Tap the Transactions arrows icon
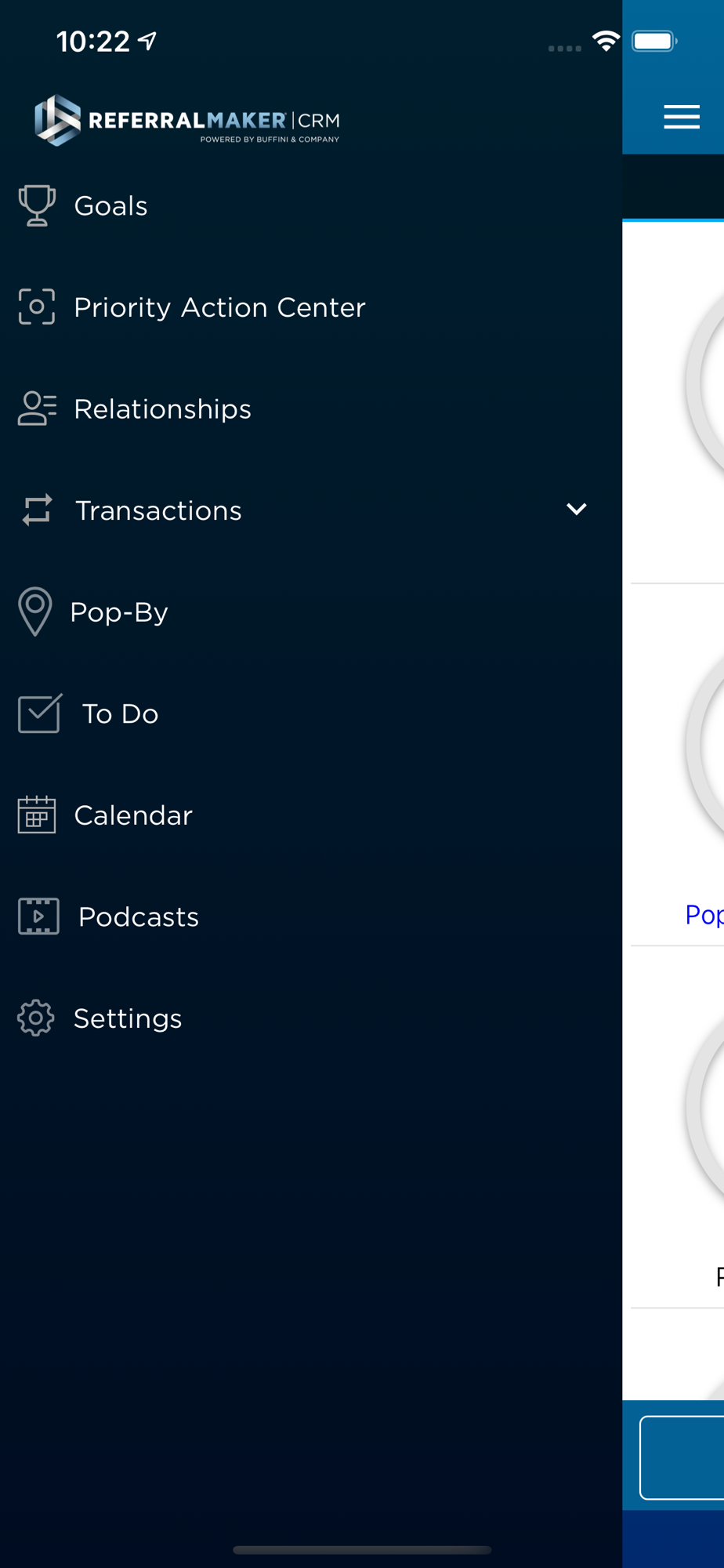This screenshot has width=724, height=1568. pyautogui.click(x=37, y=510)
